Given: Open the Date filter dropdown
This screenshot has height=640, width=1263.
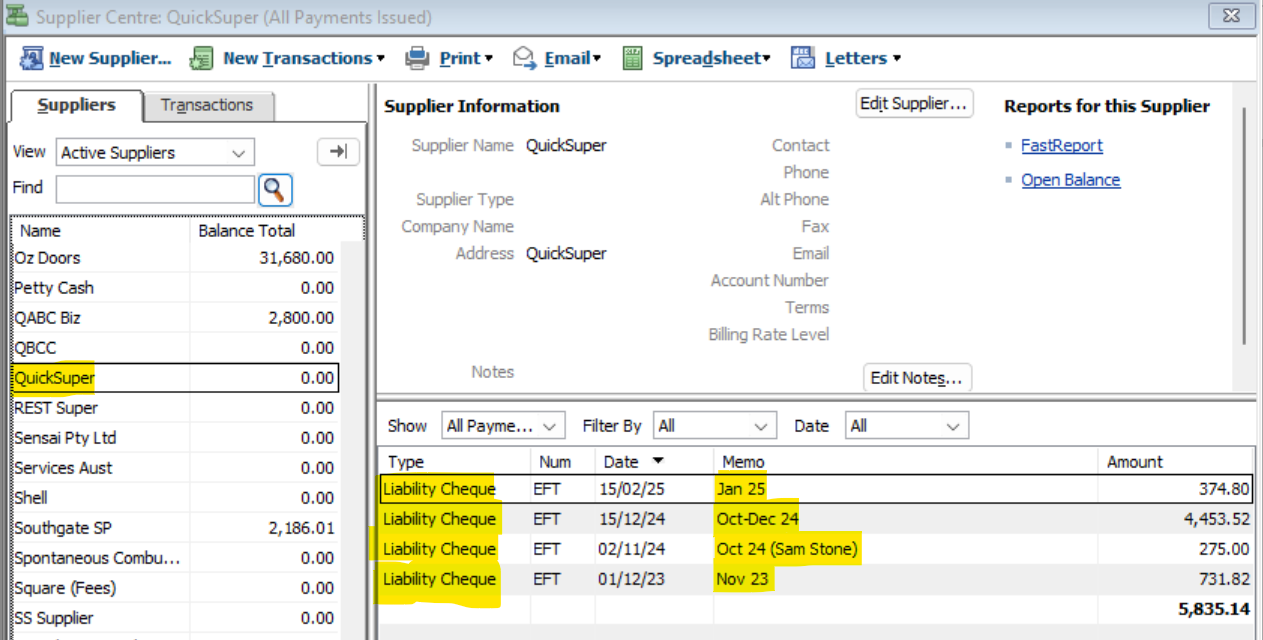Looking at the screenshot, I should (x=907, y=426).
